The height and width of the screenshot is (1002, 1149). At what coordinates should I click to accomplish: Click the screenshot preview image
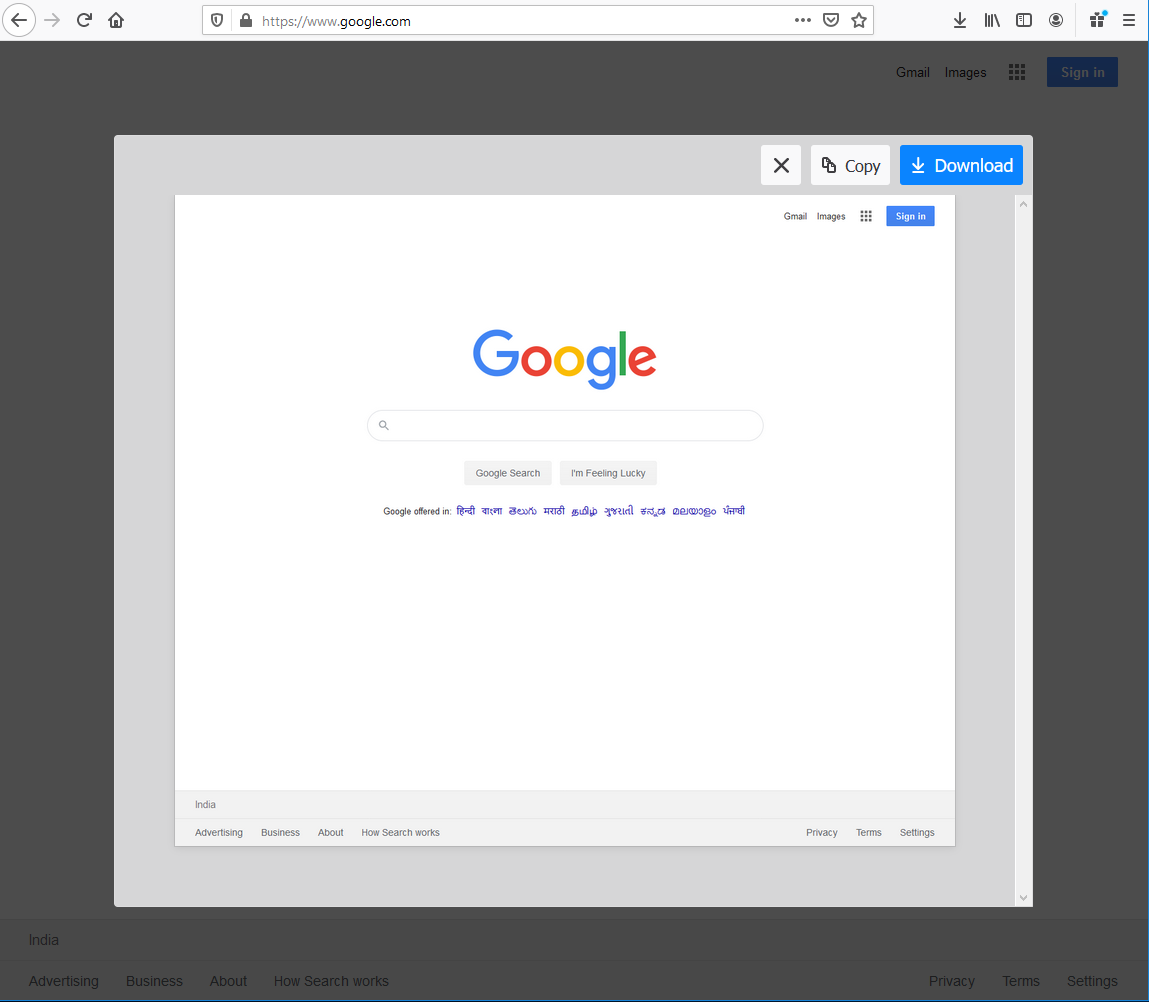tap(565, 520)
